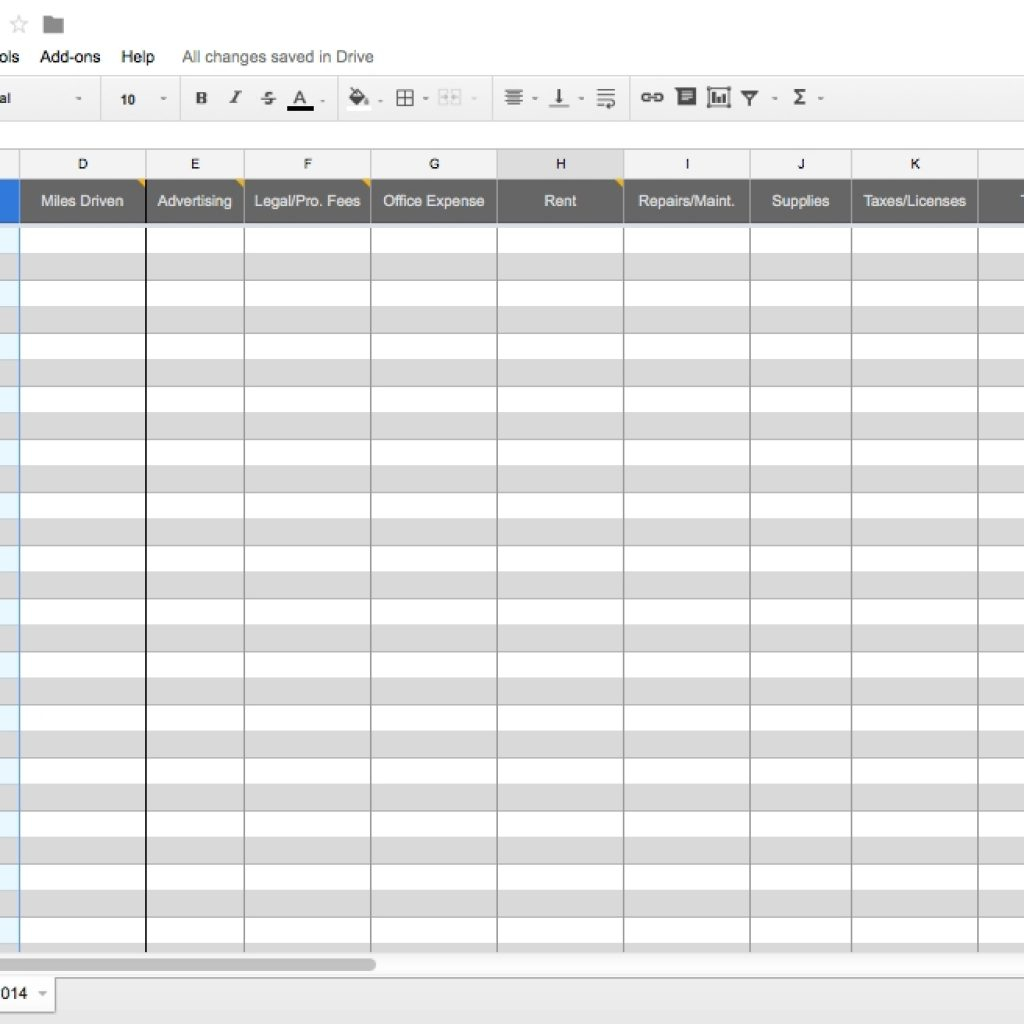Select first empty cell under Supplies
The height and width of the screenshot is (1024, 1024).
[x=801, y=240]
